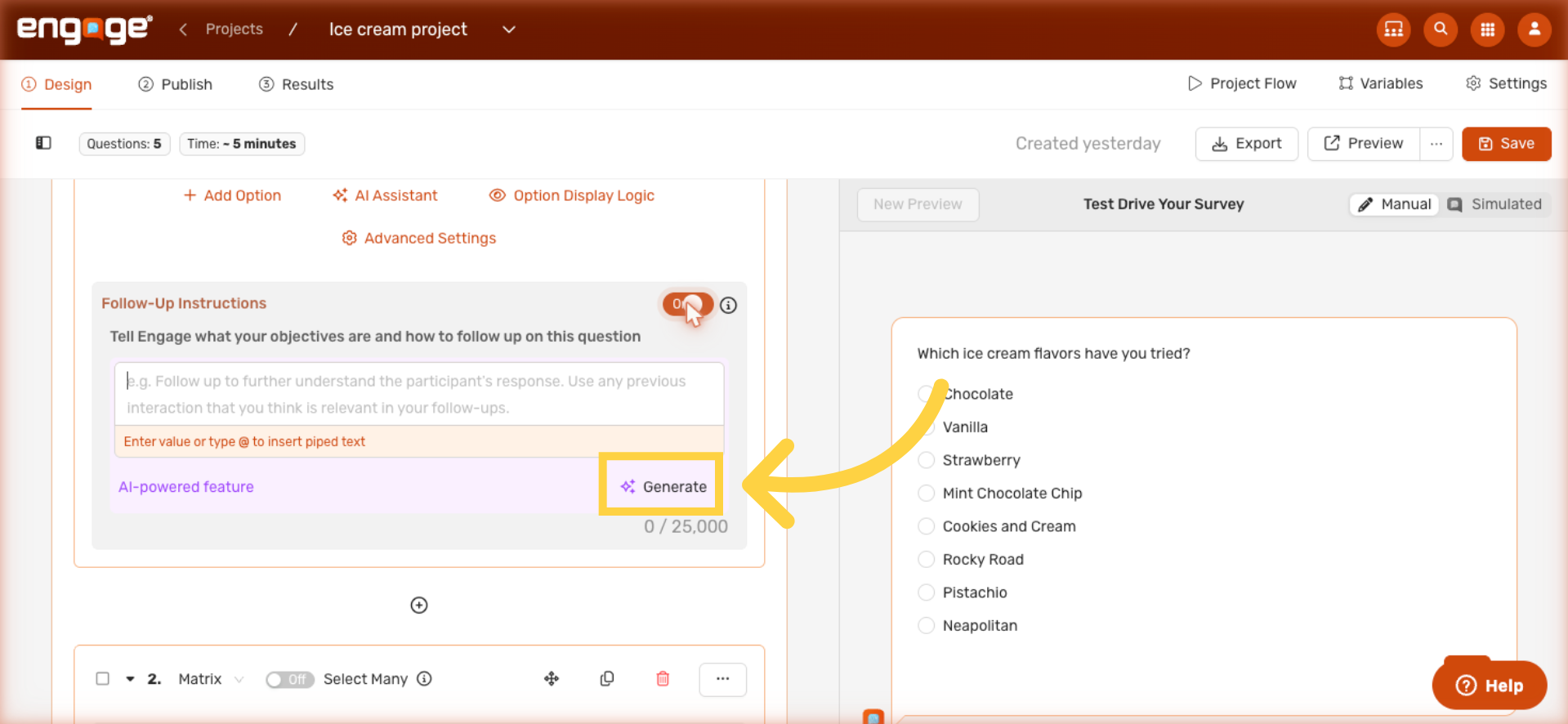The height and width of the screenshot is (724, 1568).
Task: Click into the follow-up instructions text field
Action: pyautogui.click(x=419, y=394)
